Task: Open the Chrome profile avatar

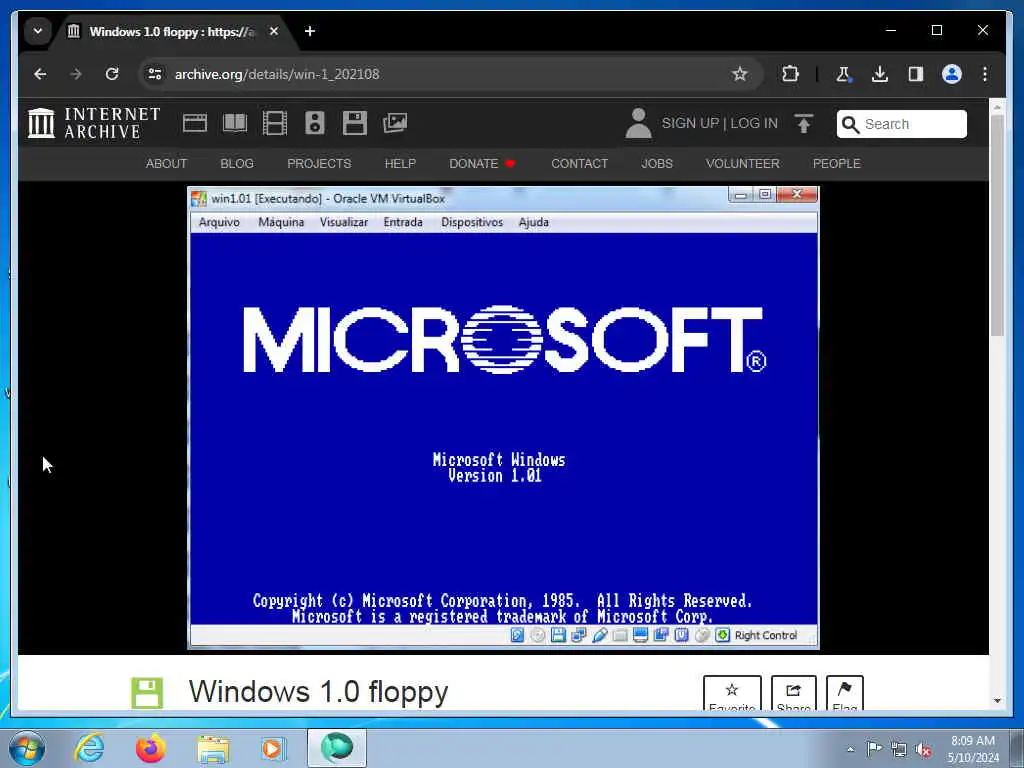Action: click(952, 74)
